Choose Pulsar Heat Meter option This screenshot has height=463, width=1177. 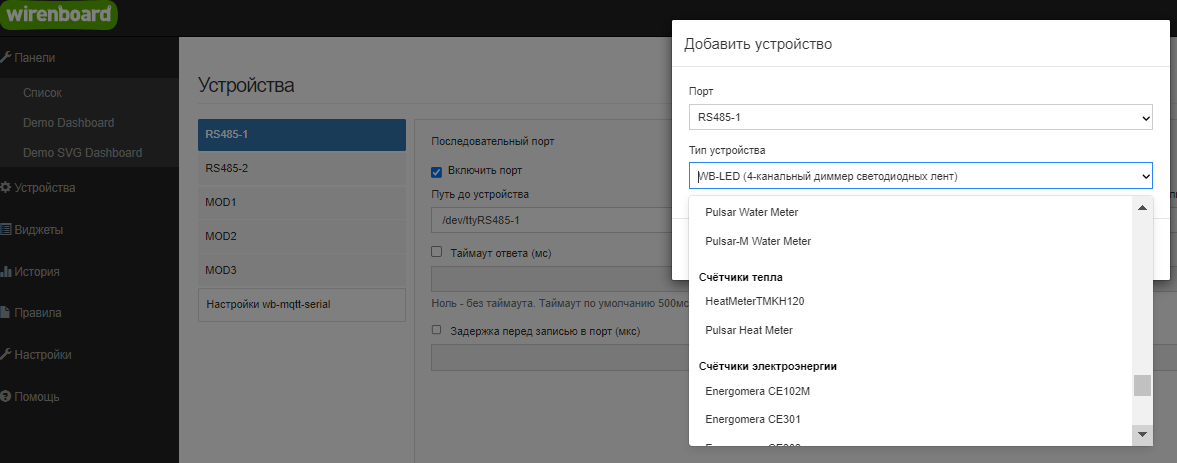click(x=749, y=330)
